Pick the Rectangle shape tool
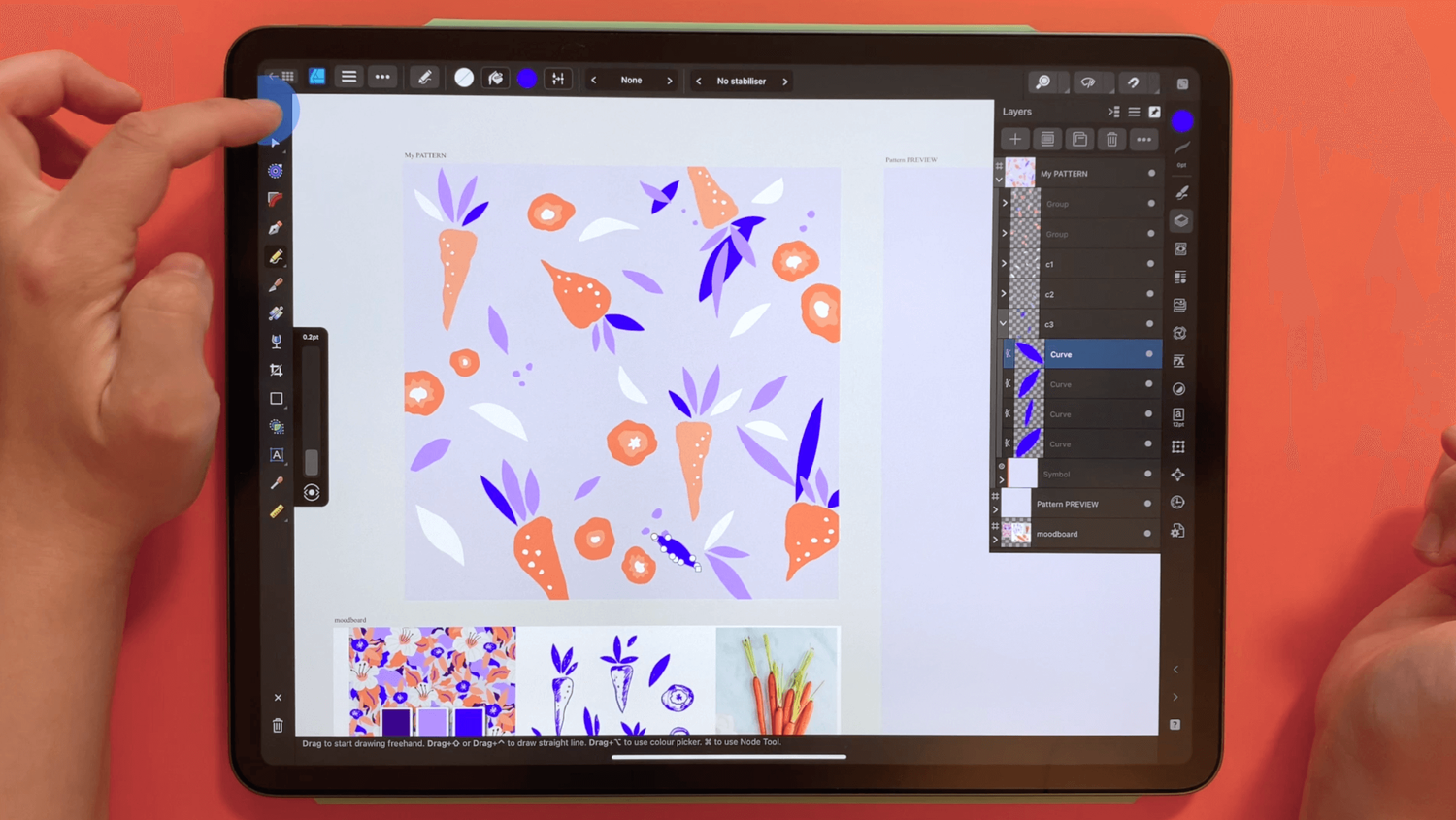 (x=276, y=398)
